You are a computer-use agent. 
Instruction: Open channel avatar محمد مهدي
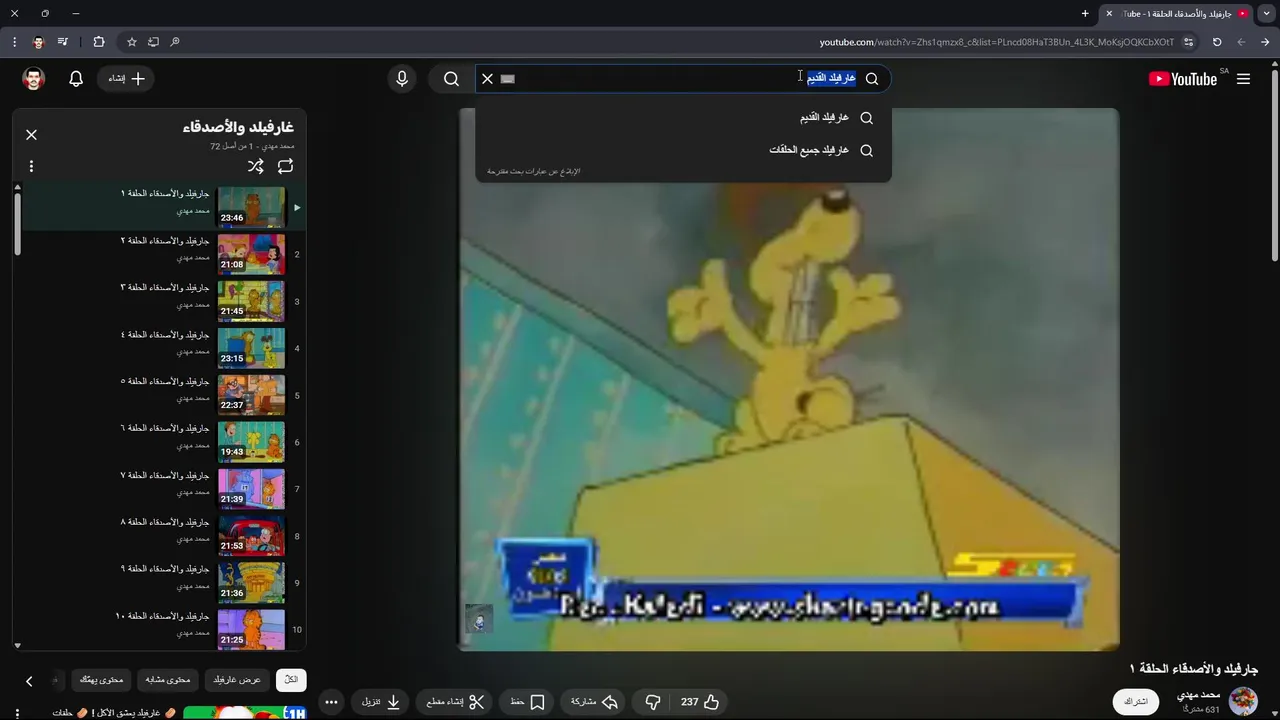(x=1243, y=700)
